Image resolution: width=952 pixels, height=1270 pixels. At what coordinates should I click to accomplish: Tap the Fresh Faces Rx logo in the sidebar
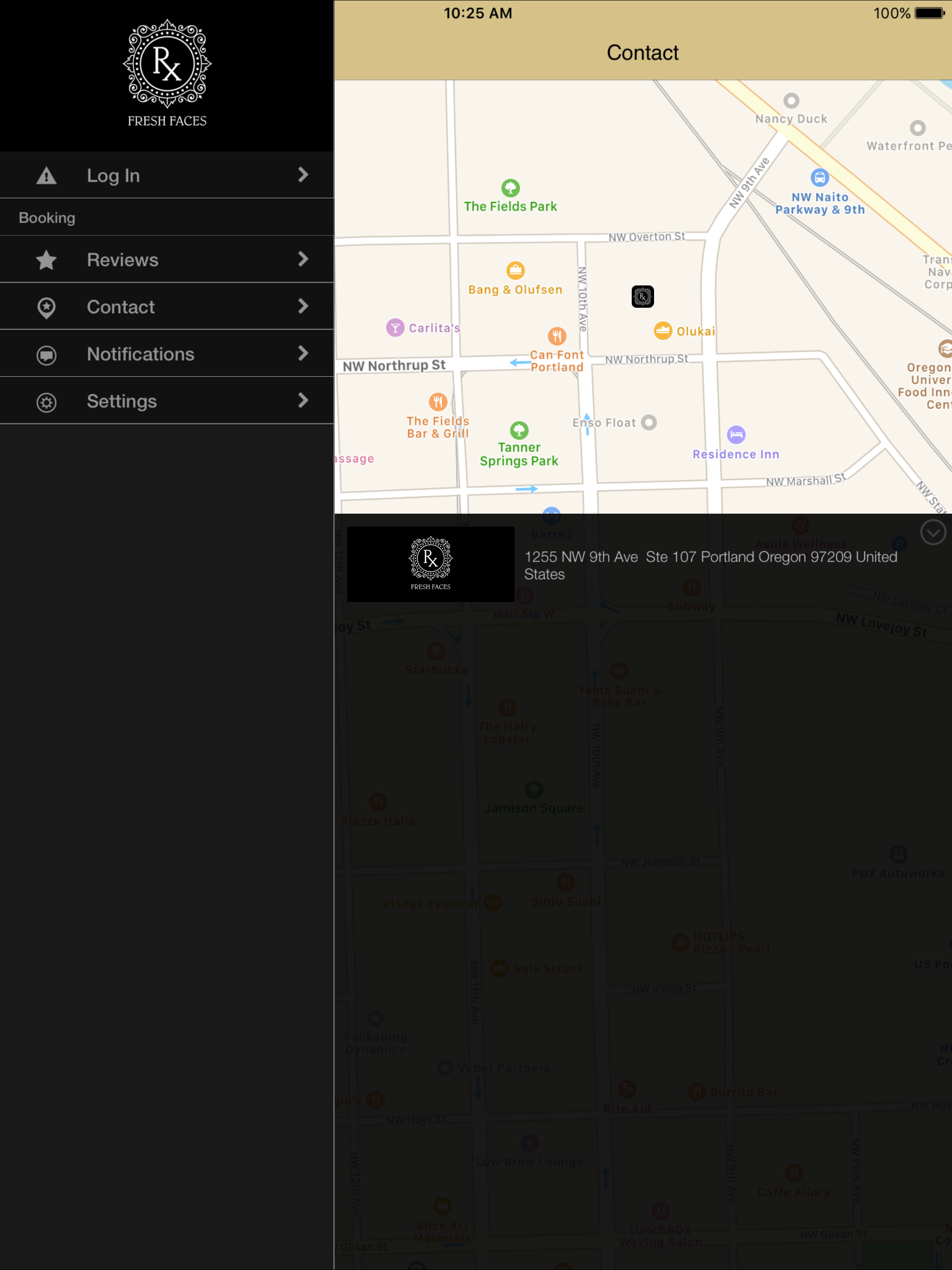pos(167,73)
